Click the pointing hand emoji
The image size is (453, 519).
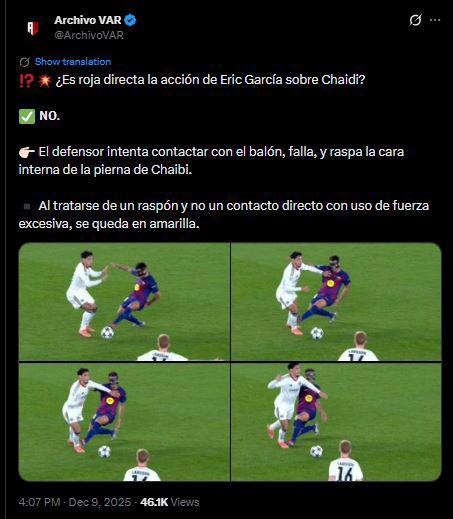(27, 152)
